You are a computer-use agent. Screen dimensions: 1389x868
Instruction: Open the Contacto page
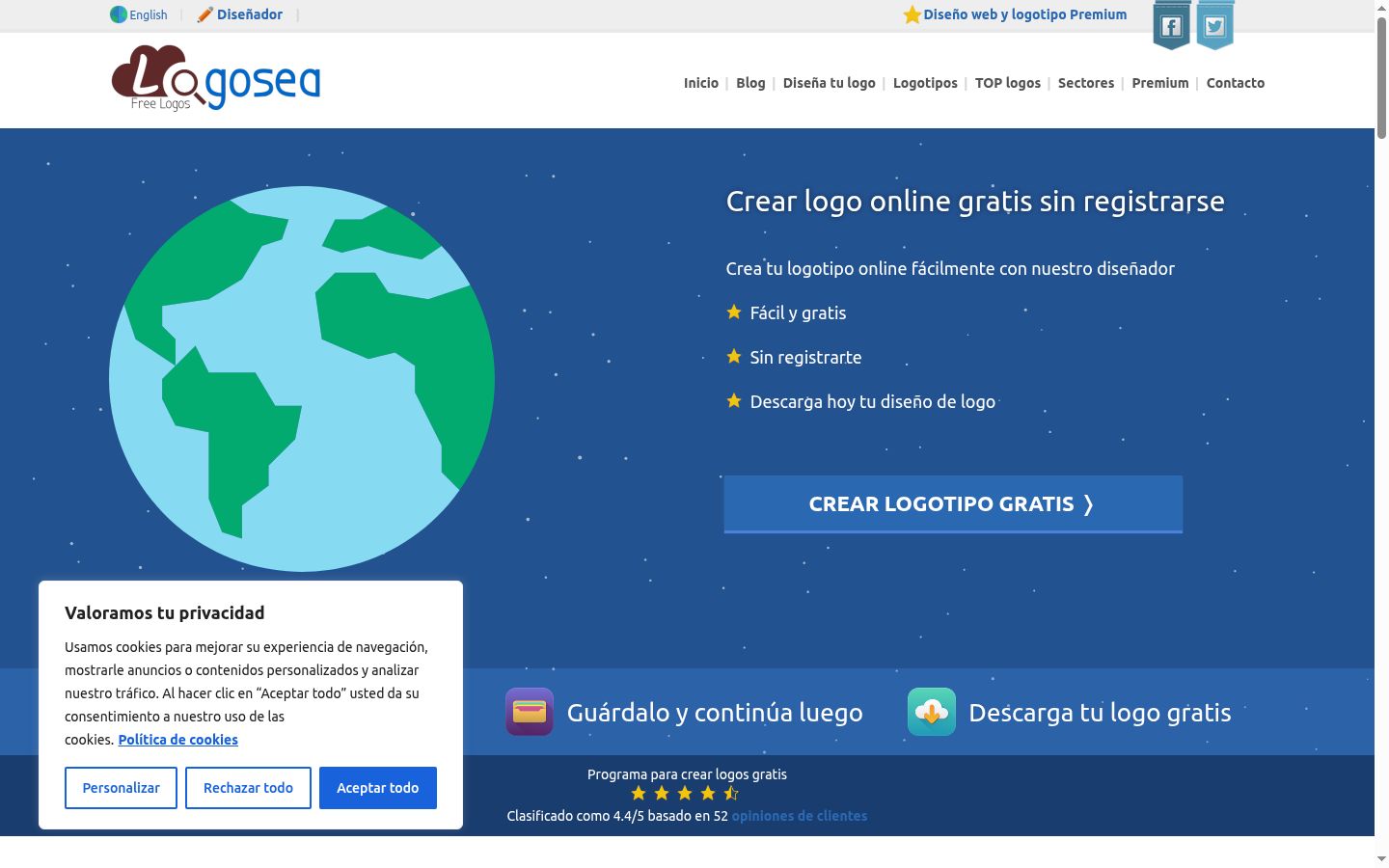[x=1236, y=83]
